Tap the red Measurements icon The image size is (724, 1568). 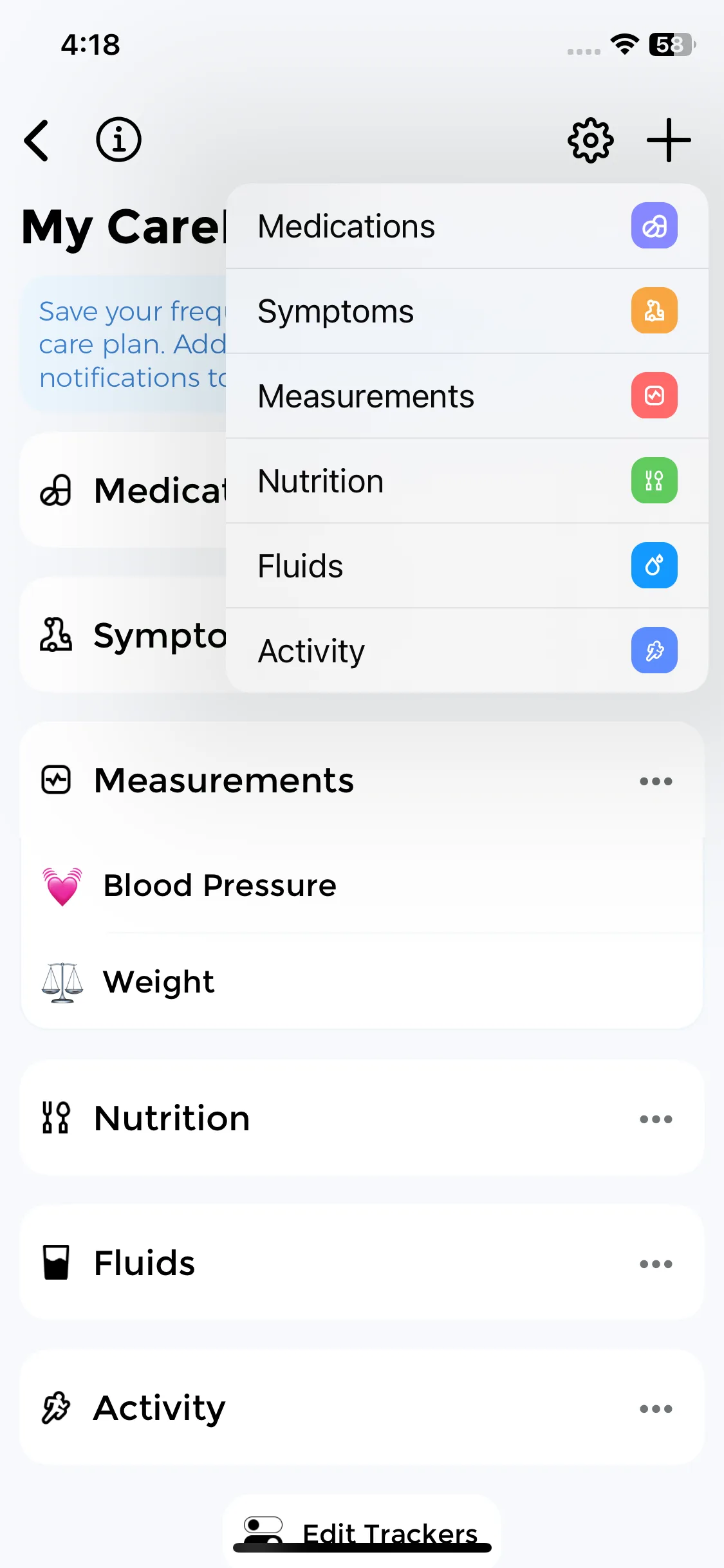pyautogui.click(x=654, y=396)
